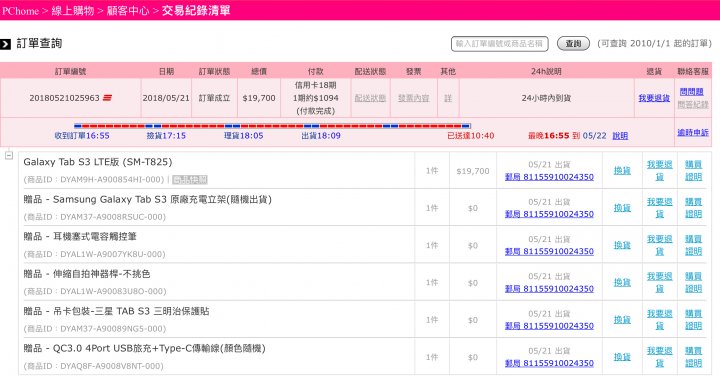Open tracking number link for Galaxy Tab S3 LTE
The image size is (720, 377).
pos(549,177)
